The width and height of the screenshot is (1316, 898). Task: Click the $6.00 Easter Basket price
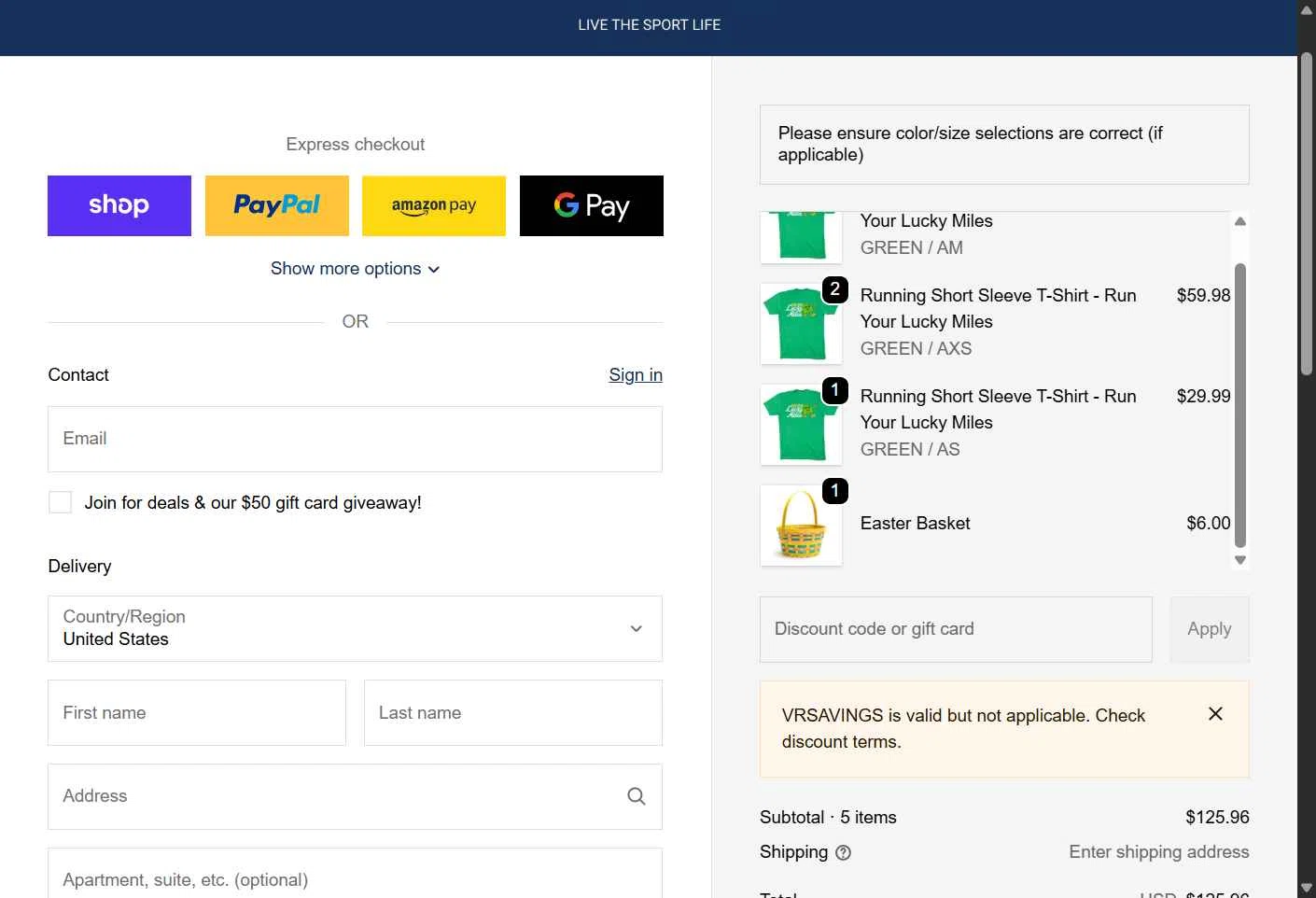tap(1208, 524)
